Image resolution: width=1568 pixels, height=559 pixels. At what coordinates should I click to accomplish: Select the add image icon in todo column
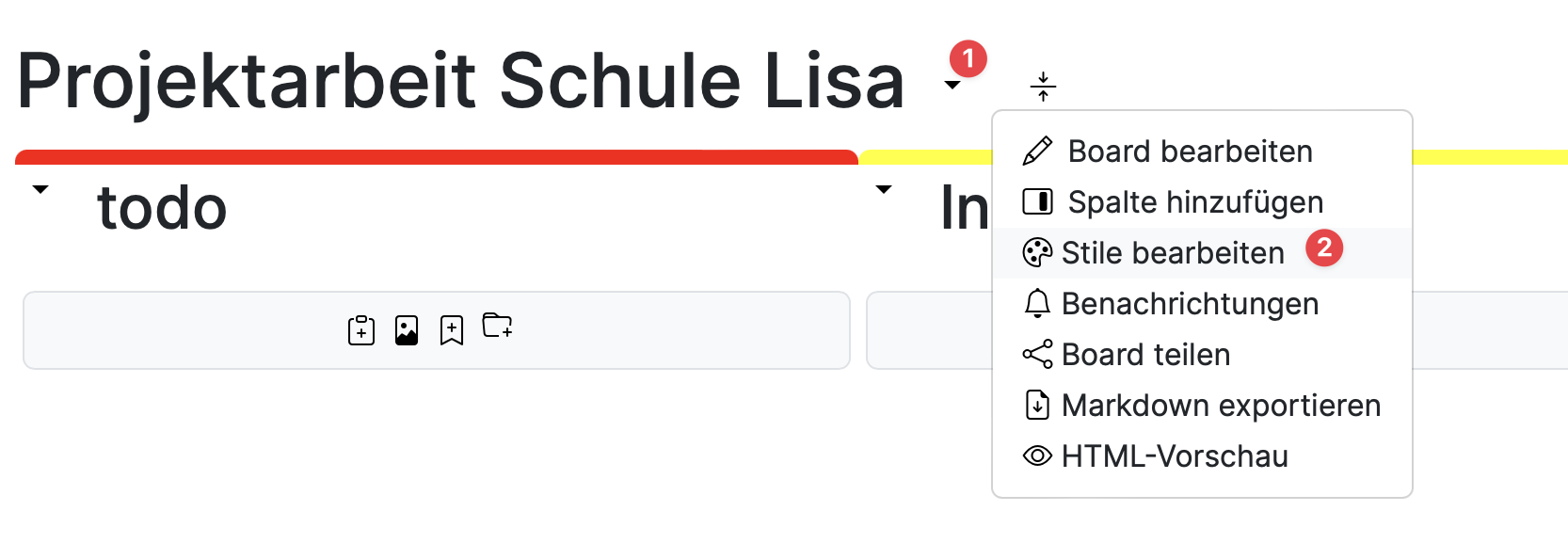point(406,328)
